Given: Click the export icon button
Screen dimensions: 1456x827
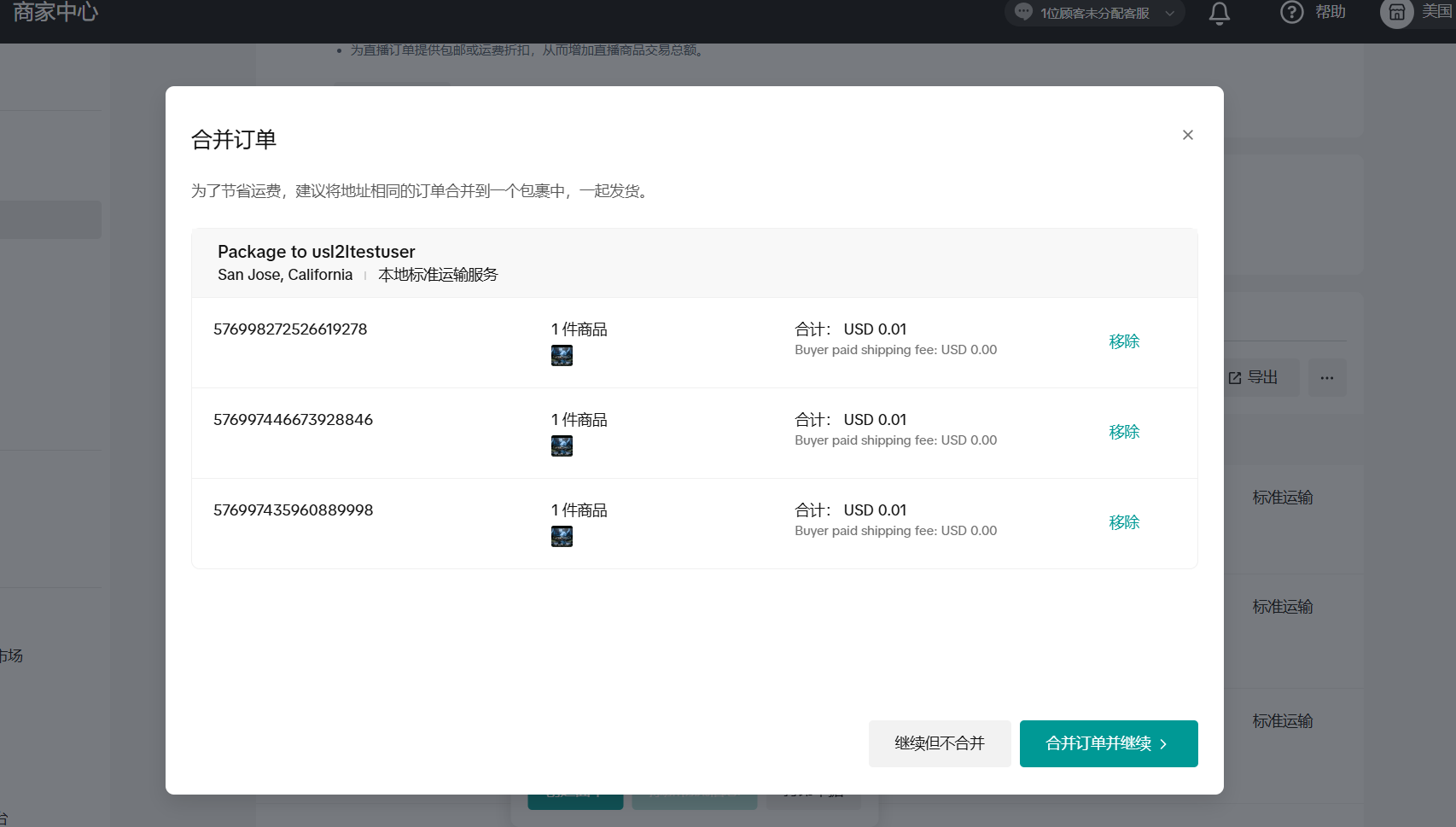Looking at the screenshot, I should (x=1253, y=378).
